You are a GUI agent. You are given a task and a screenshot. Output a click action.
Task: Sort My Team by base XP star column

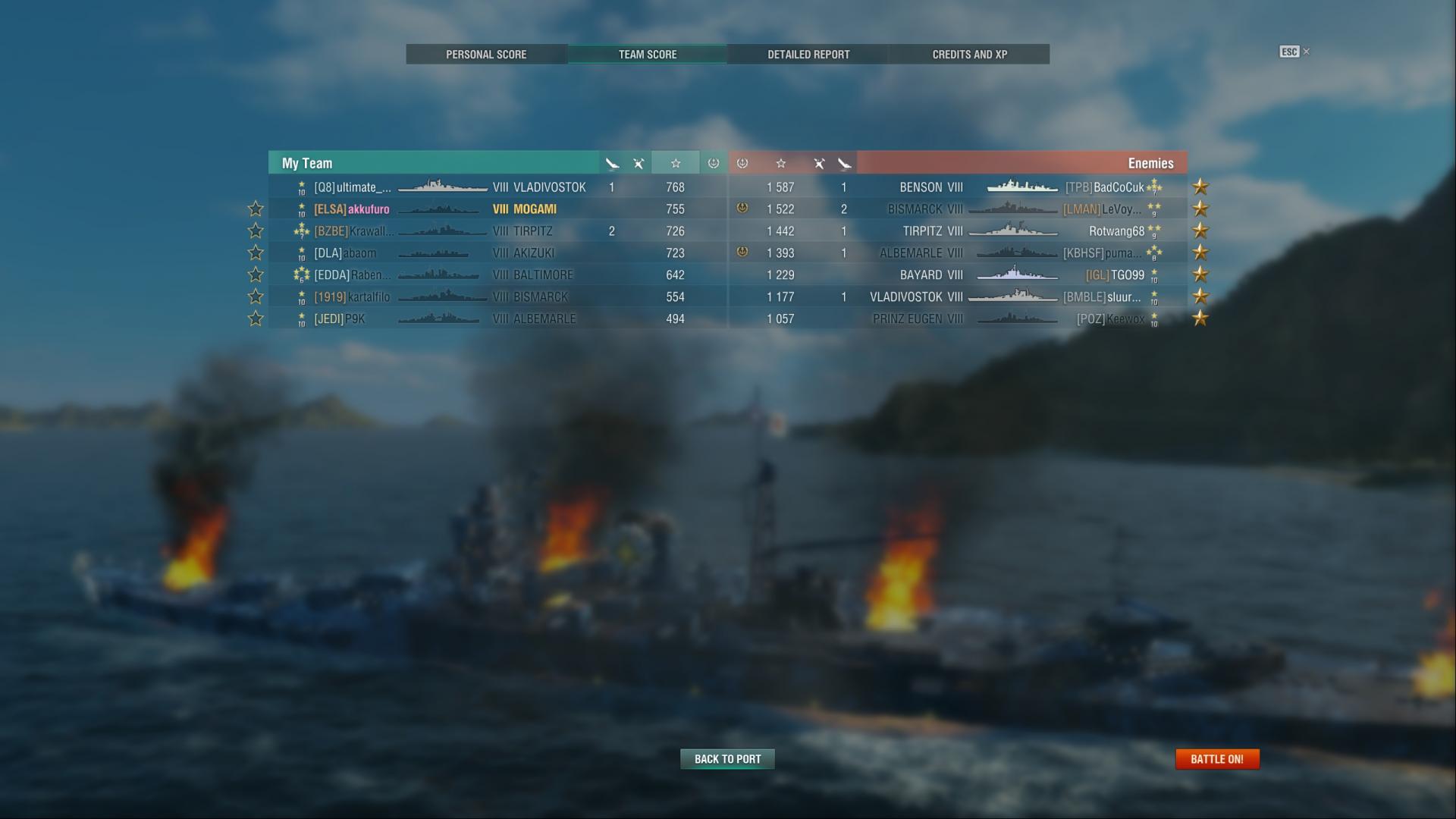pos(675,163)
